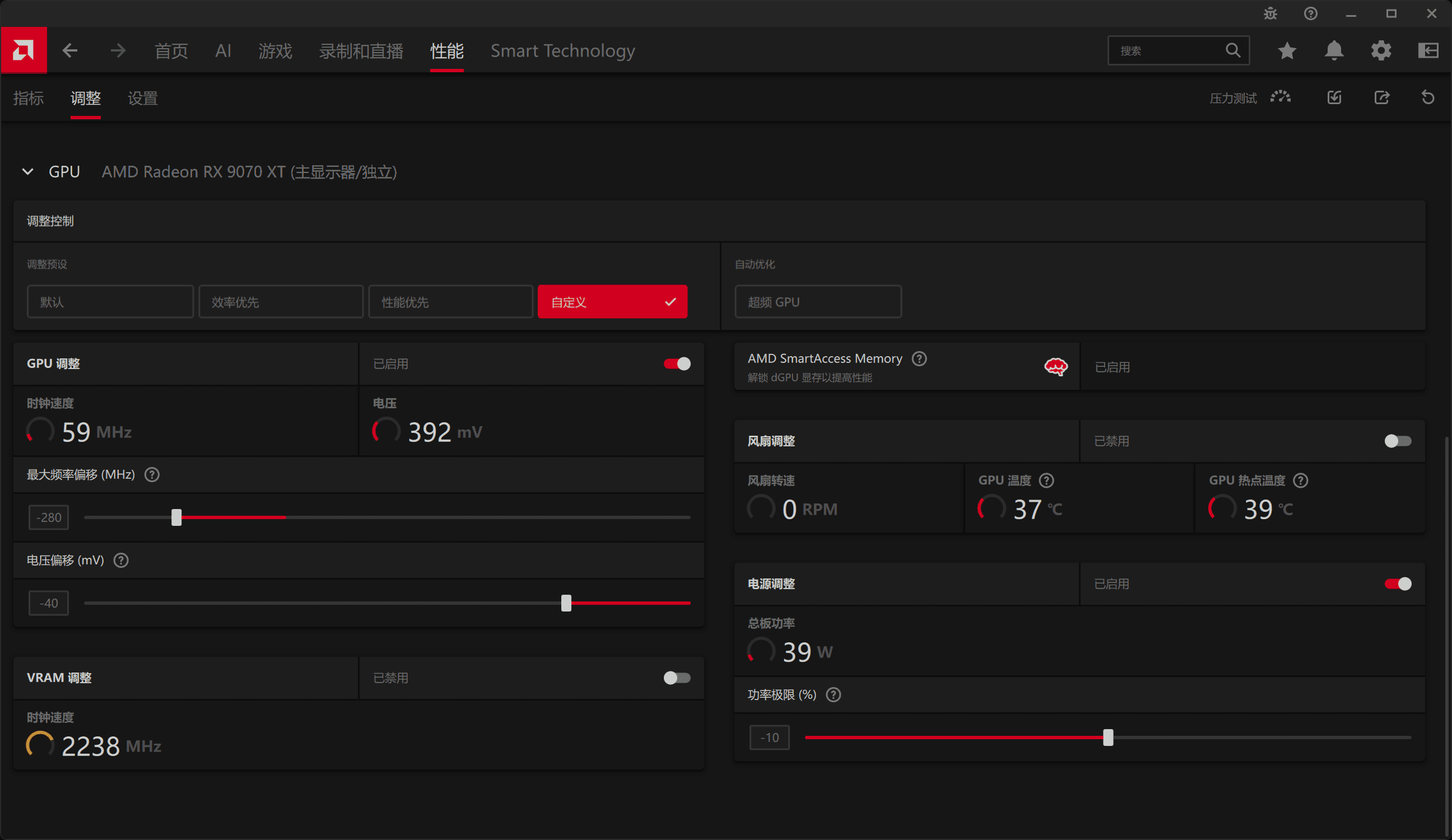Viewport: 1452px width, 840px height.
Task: Click the -280 frequency offset value box
Action: tap(49, 517)
